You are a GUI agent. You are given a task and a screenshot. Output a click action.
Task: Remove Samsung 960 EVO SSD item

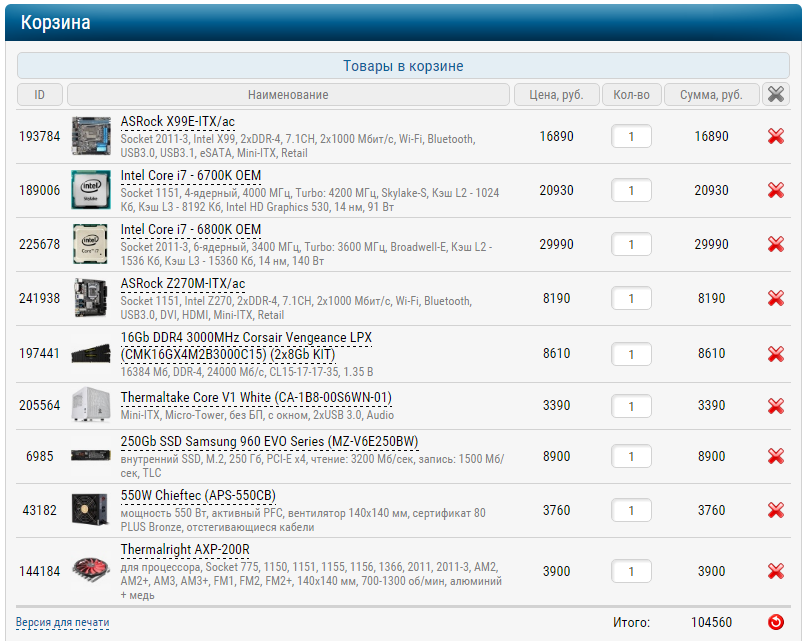coord(776,456)
